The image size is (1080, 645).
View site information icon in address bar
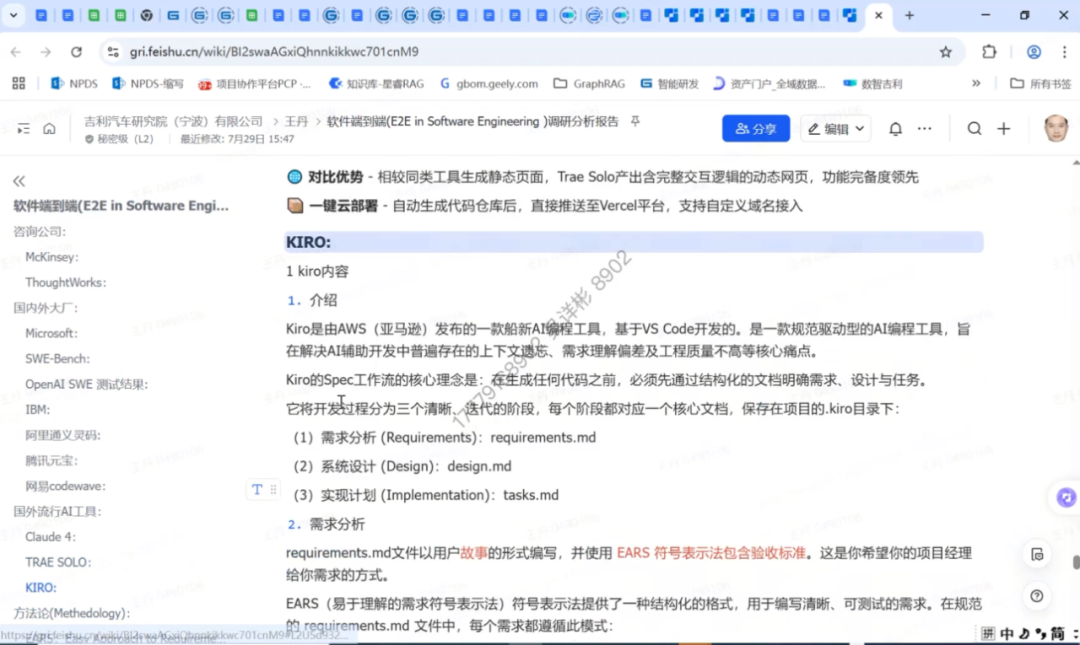(113, 52)
